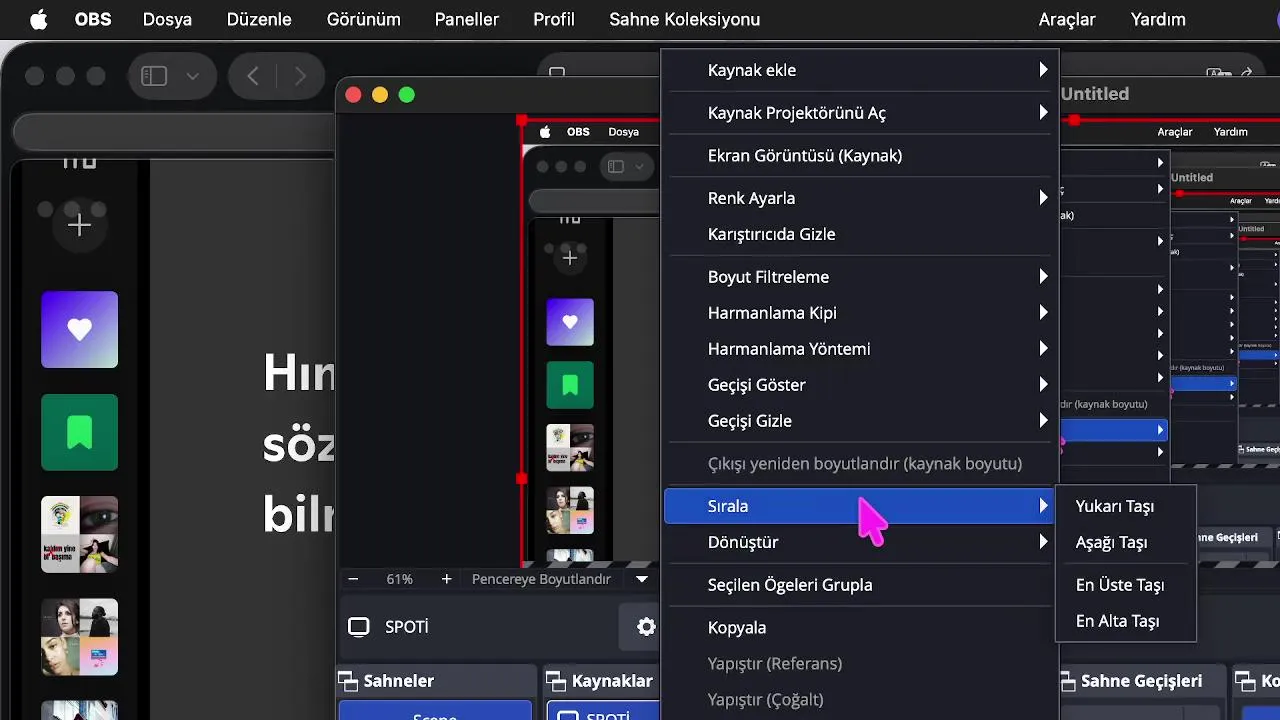
Task: Toggle the browser sidebar icon
Action: [154, 76]
